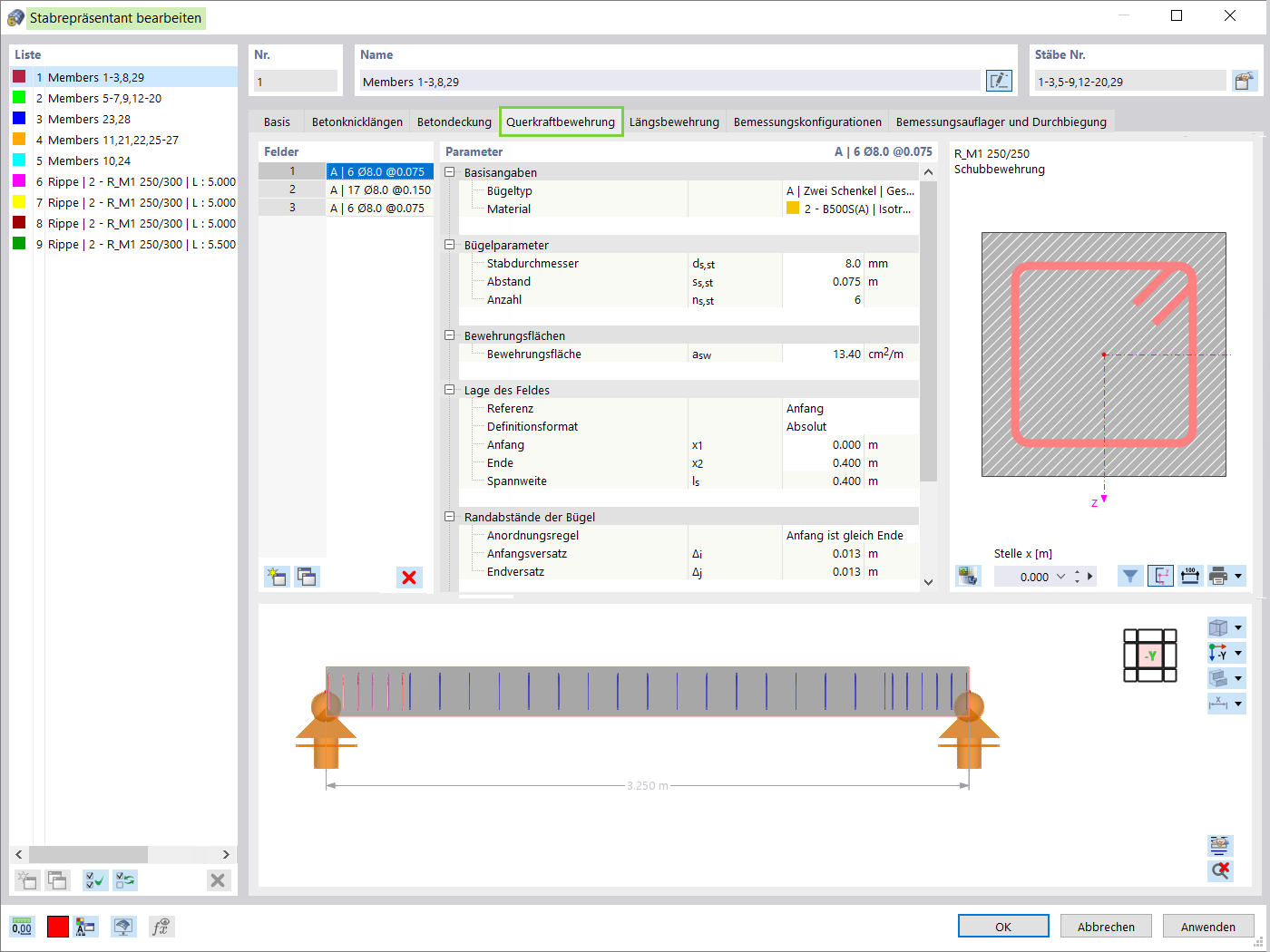Collapse the Randabstände der Bügel section
This screenshot has width=1270, height=952.
pyautogui.click(x=449, y=516)
